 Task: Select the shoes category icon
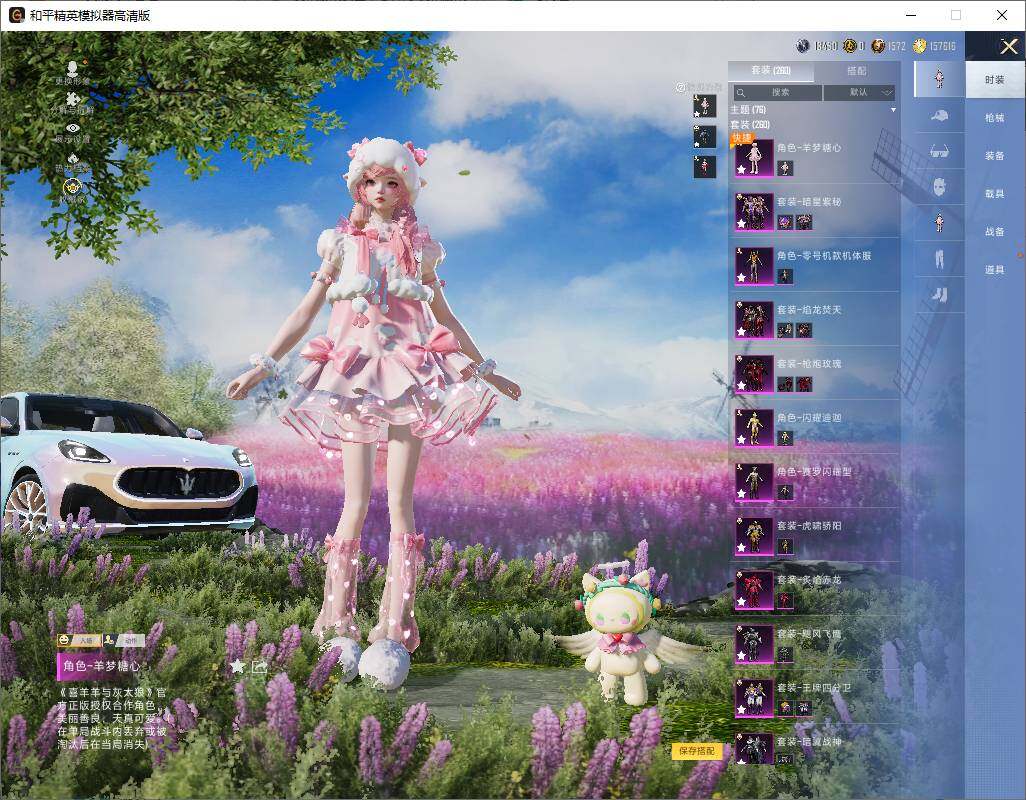tap(939, 295)
